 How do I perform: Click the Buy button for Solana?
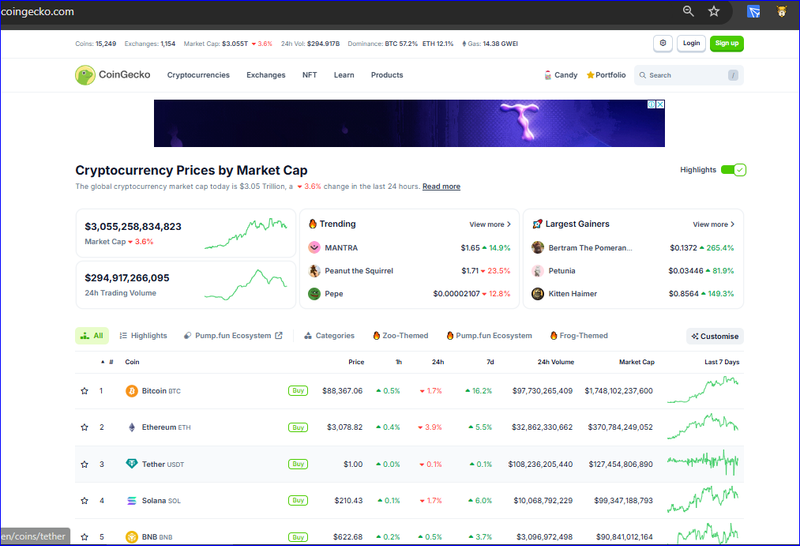point(298,501)
